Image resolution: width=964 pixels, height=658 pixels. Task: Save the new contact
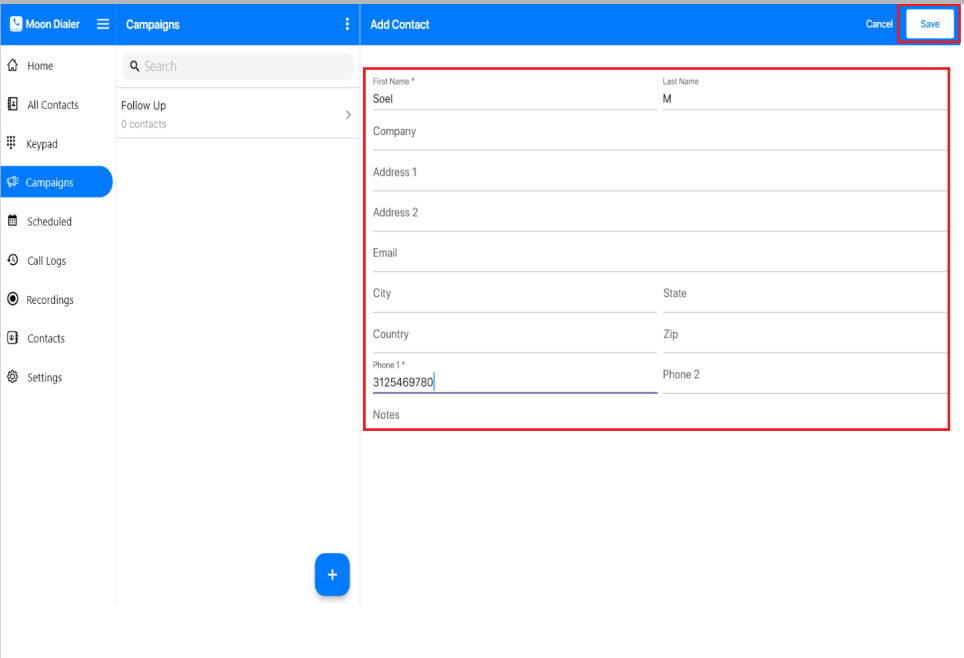929,24
